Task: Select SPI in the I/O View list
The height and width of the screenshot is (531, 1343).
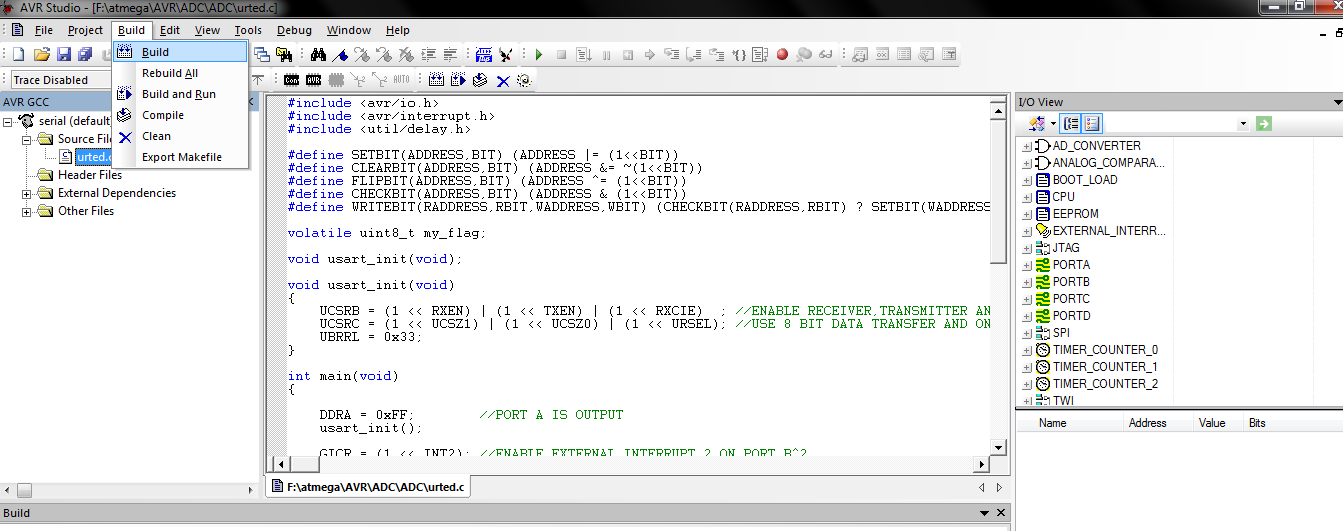Action: pos(1061,333)
